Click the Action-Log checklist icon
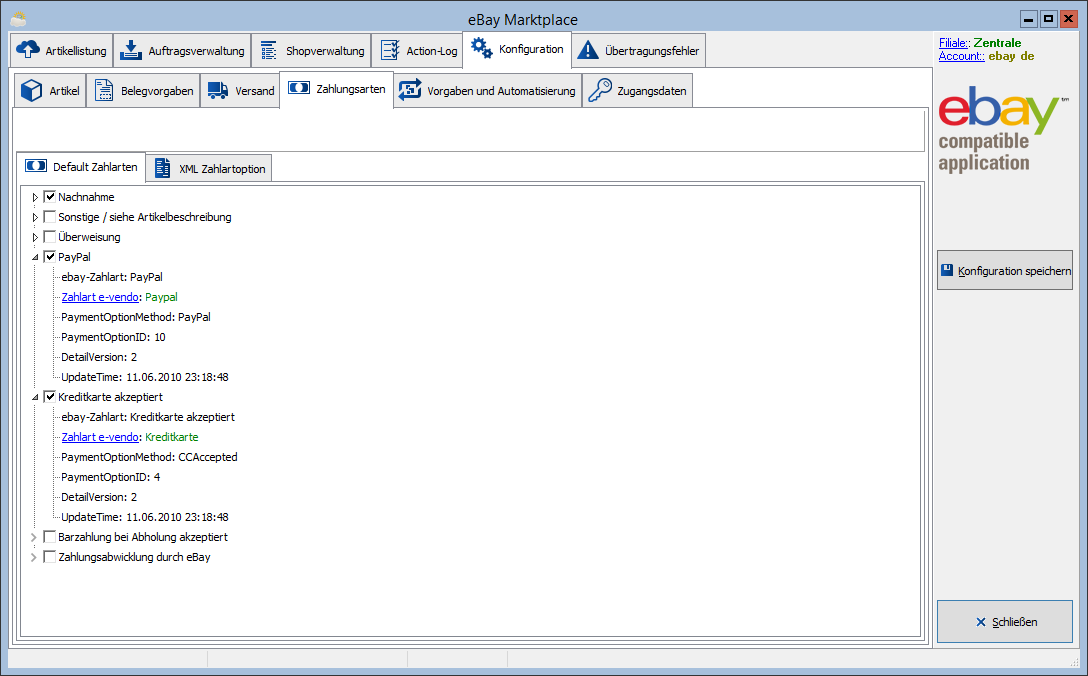Image resolution: width=1088 pixels, height=676 pixels. coord(391,50)
